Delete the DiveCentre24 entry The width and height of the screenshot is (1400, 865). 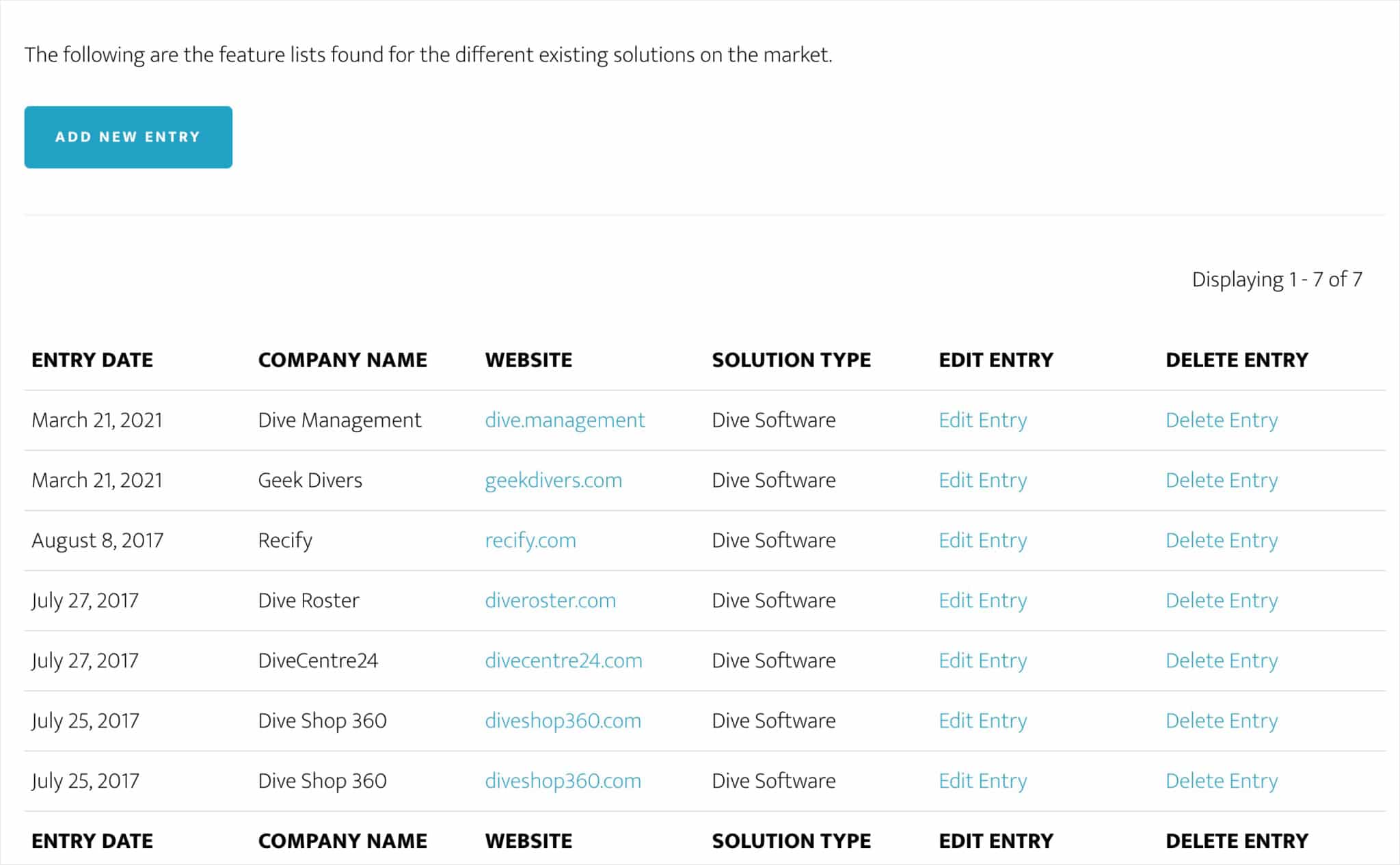(x=1222, y=660)
